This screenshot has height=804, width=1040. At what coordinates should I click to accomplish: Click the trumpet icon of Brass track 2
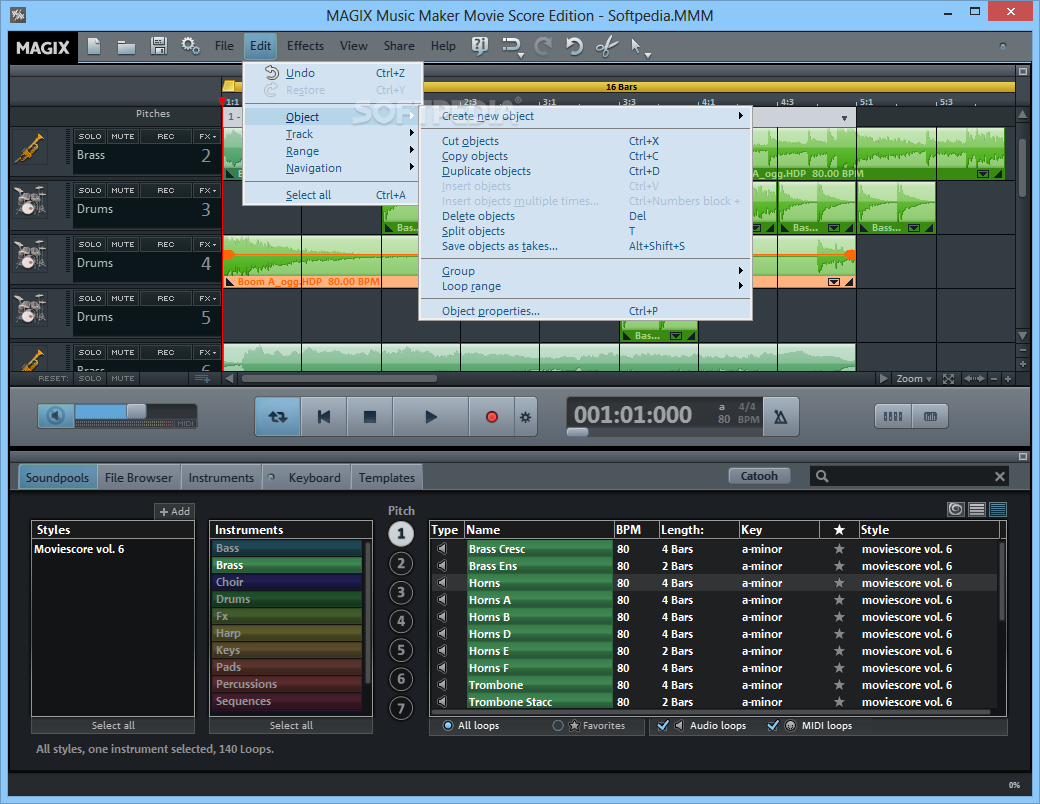pyautogui.click(x=30, y=149)
